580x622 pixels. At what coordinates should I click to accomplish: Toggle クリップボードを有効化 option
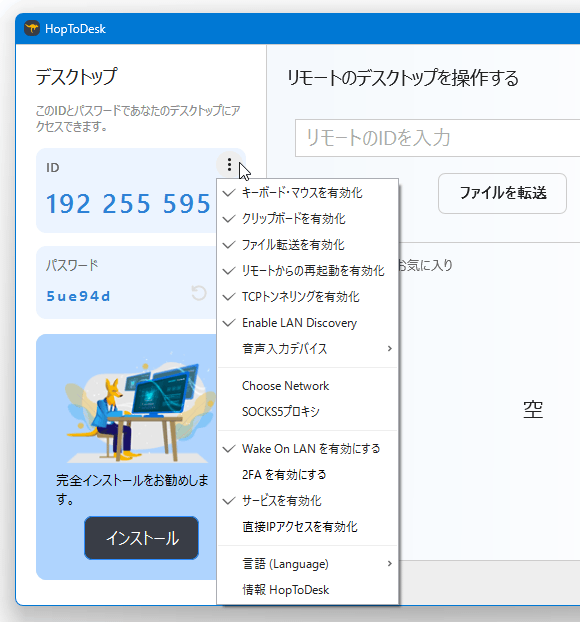coord(307,219)
